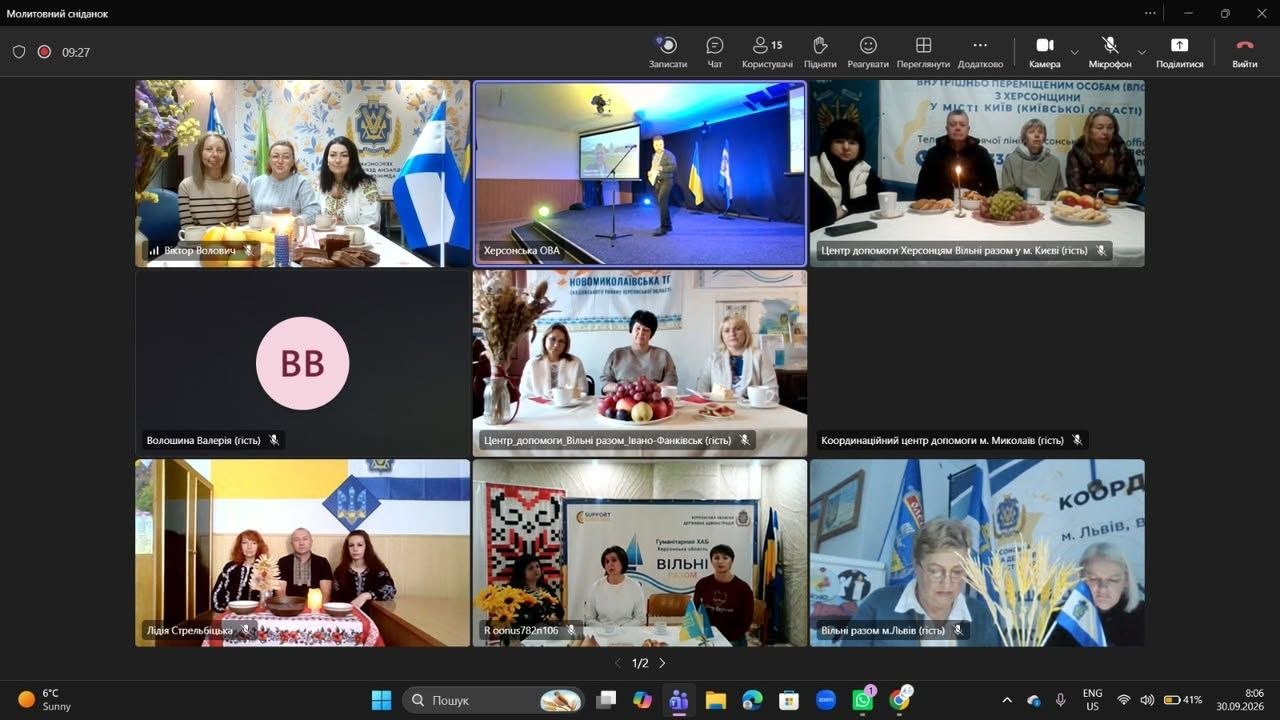The height and width of the screenshot is (720, 1280).
Task: Launch Copilot from the taskbar
Action: pyautogui.click(x=642, y=700)
